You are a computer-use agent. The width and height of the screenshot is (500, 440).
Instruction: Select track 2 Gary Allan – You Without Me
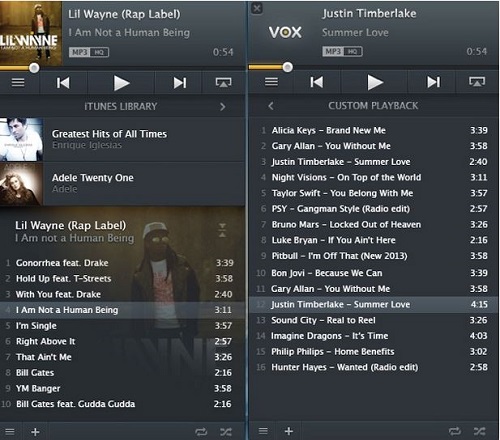374,146
